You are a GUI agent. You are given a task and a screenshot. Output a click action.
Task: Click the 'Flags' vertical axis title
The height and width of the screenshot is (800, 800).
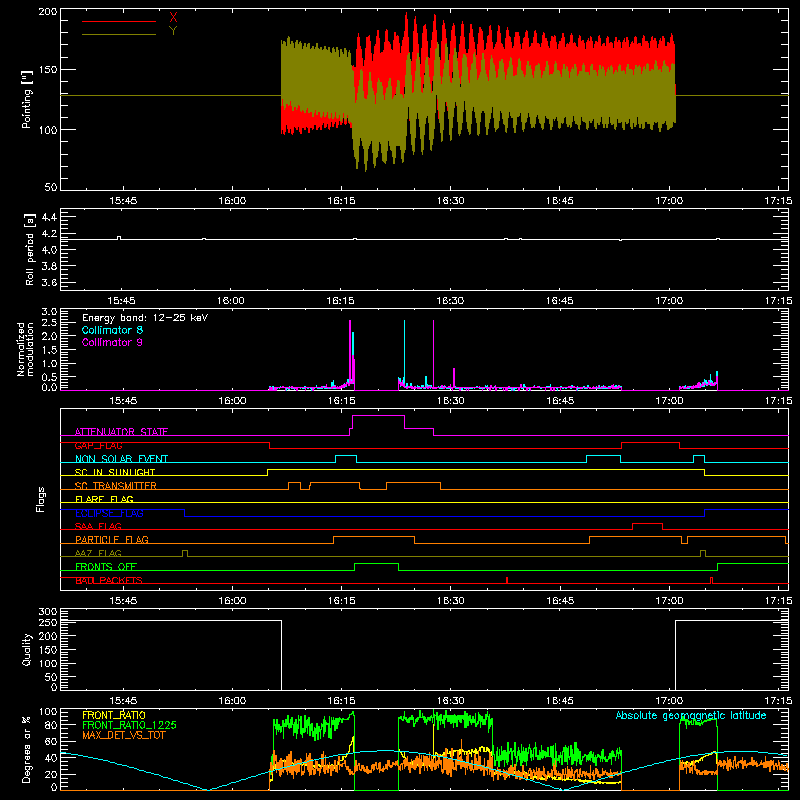41,499
